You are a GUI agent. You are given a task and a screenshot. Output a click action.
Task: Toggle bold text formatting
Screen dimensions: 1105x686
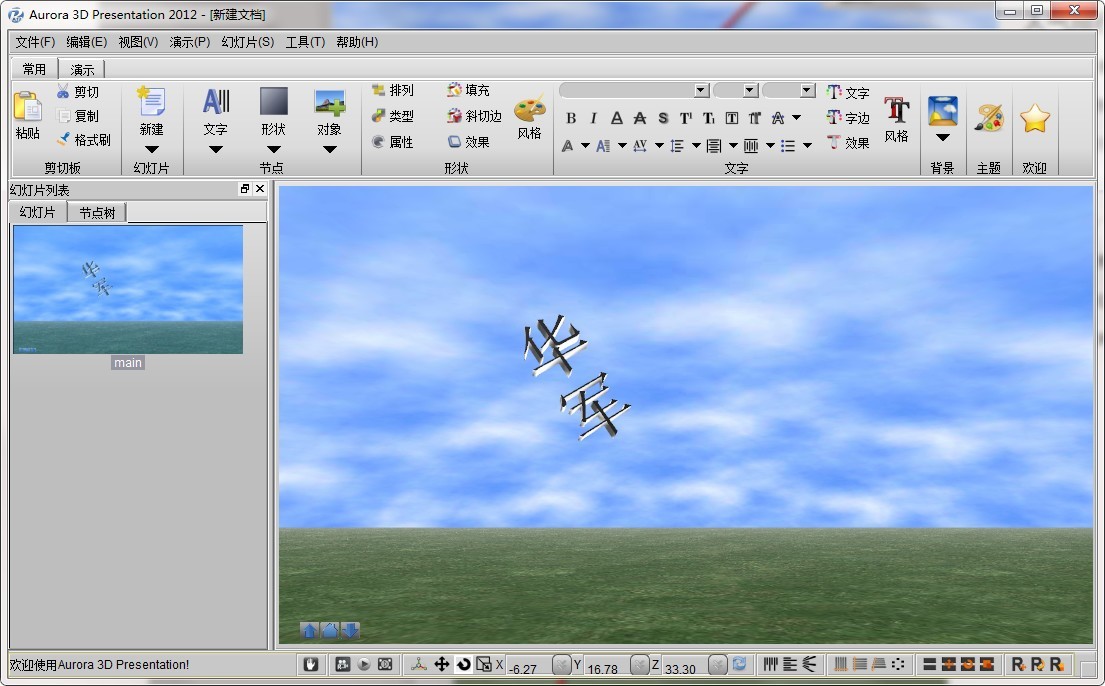[570, 117]
